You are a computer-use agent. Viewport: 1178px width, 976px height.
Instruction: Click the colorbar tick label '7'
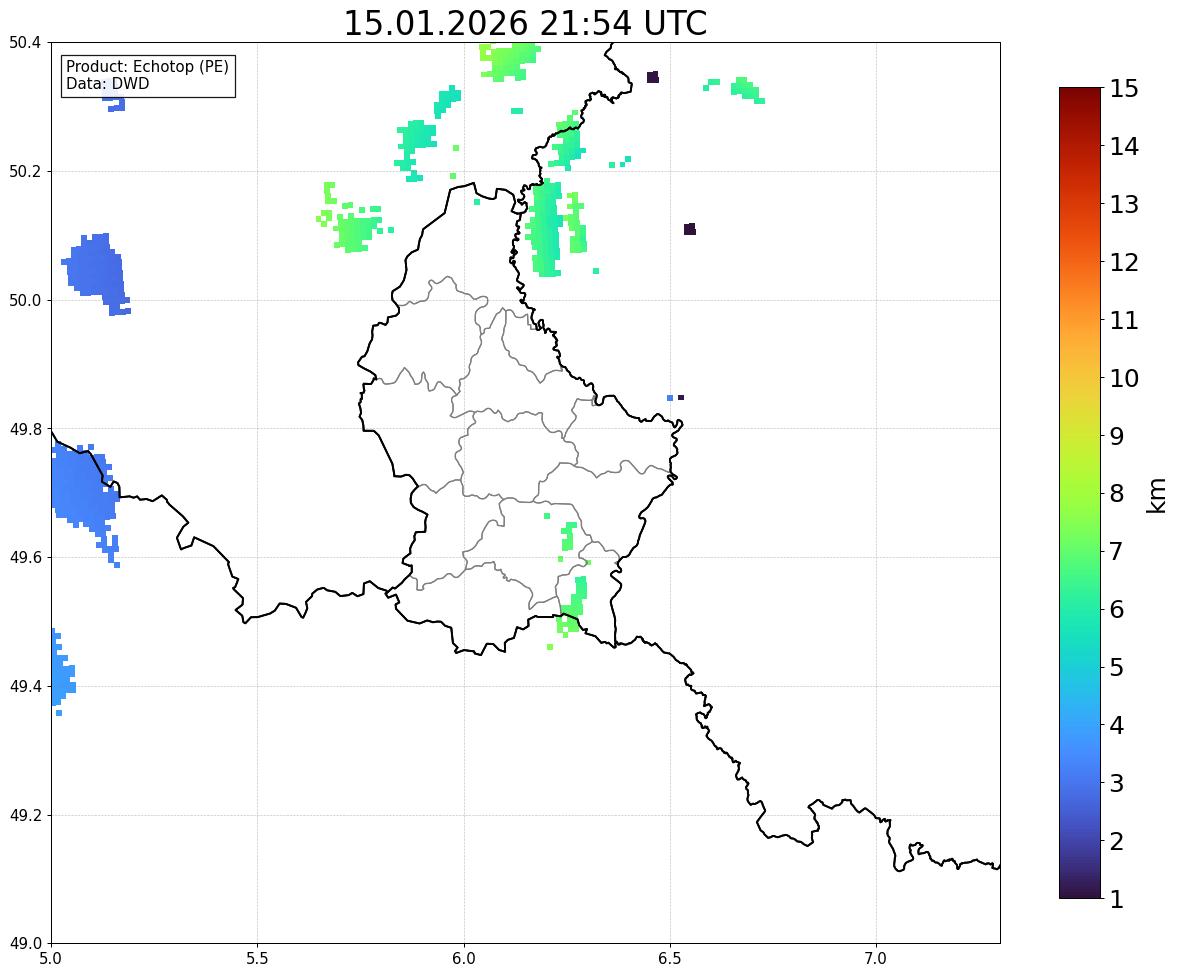[1117, 551]
